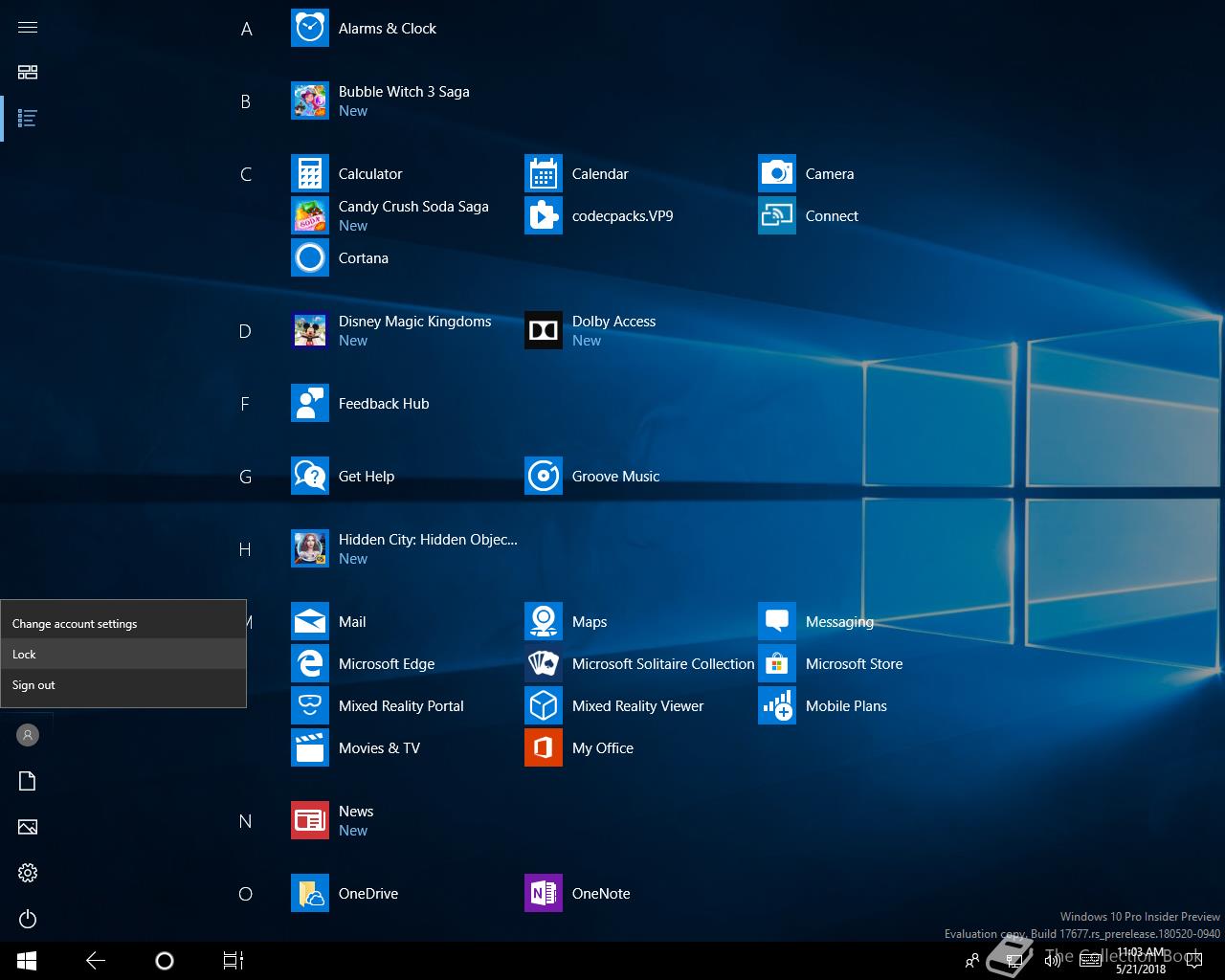
Task: Click the taskbar Back arrow
Action: 96,961
